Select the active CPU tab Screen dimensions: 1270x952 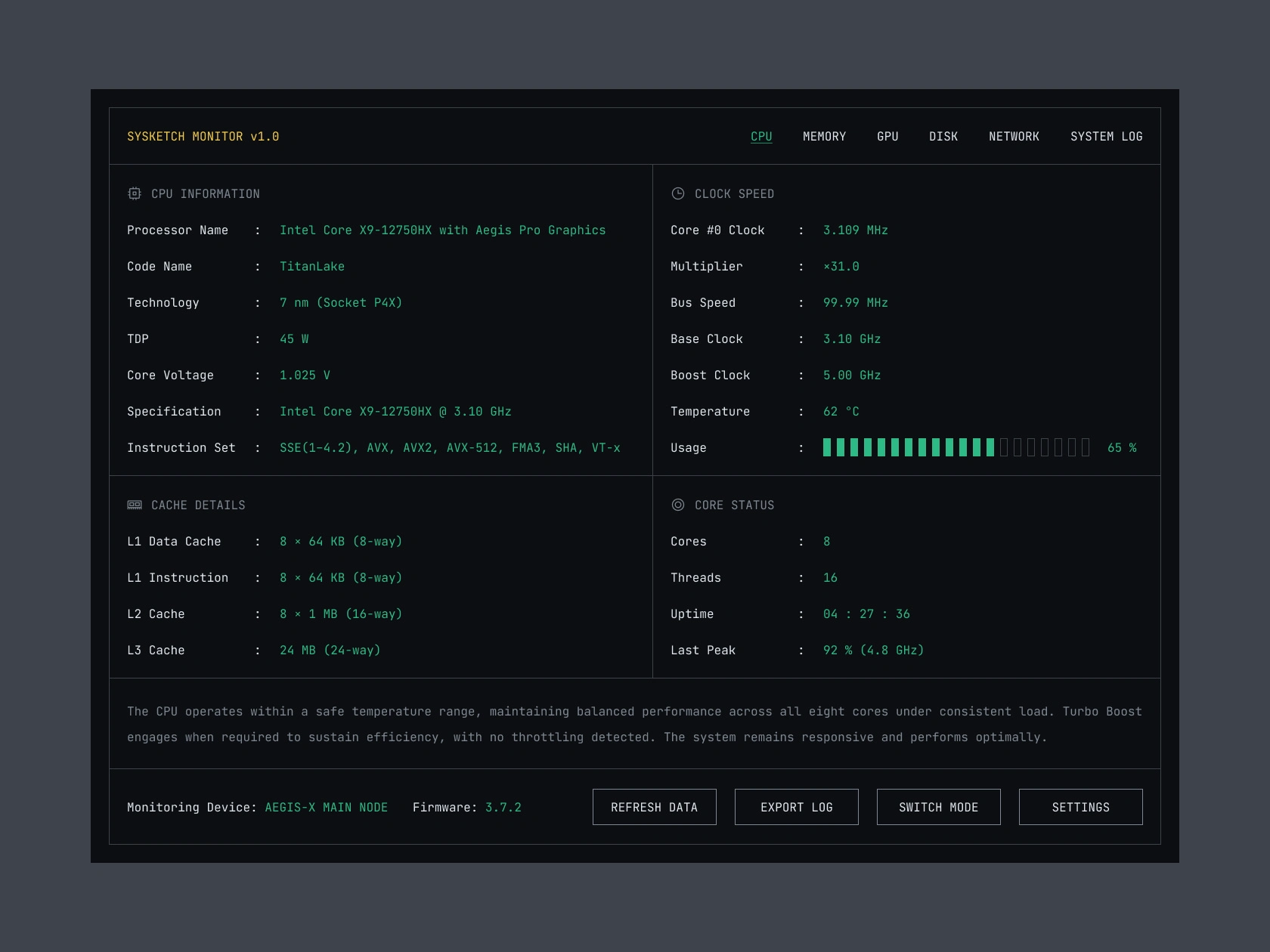pyautogui.click(x=761, y=137)
